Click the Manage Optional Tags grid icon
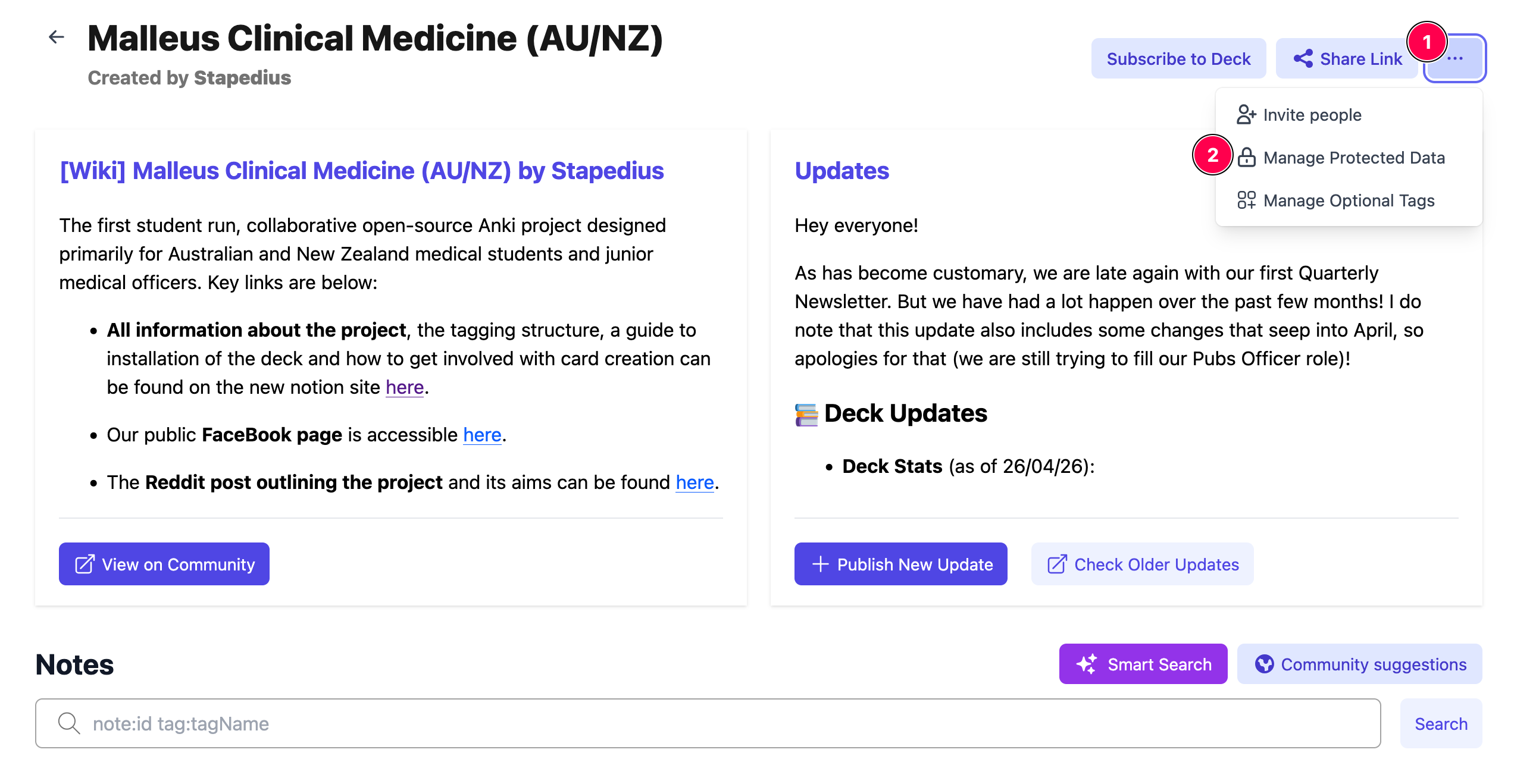The image size is (1514, 784). coord(1246,200)
